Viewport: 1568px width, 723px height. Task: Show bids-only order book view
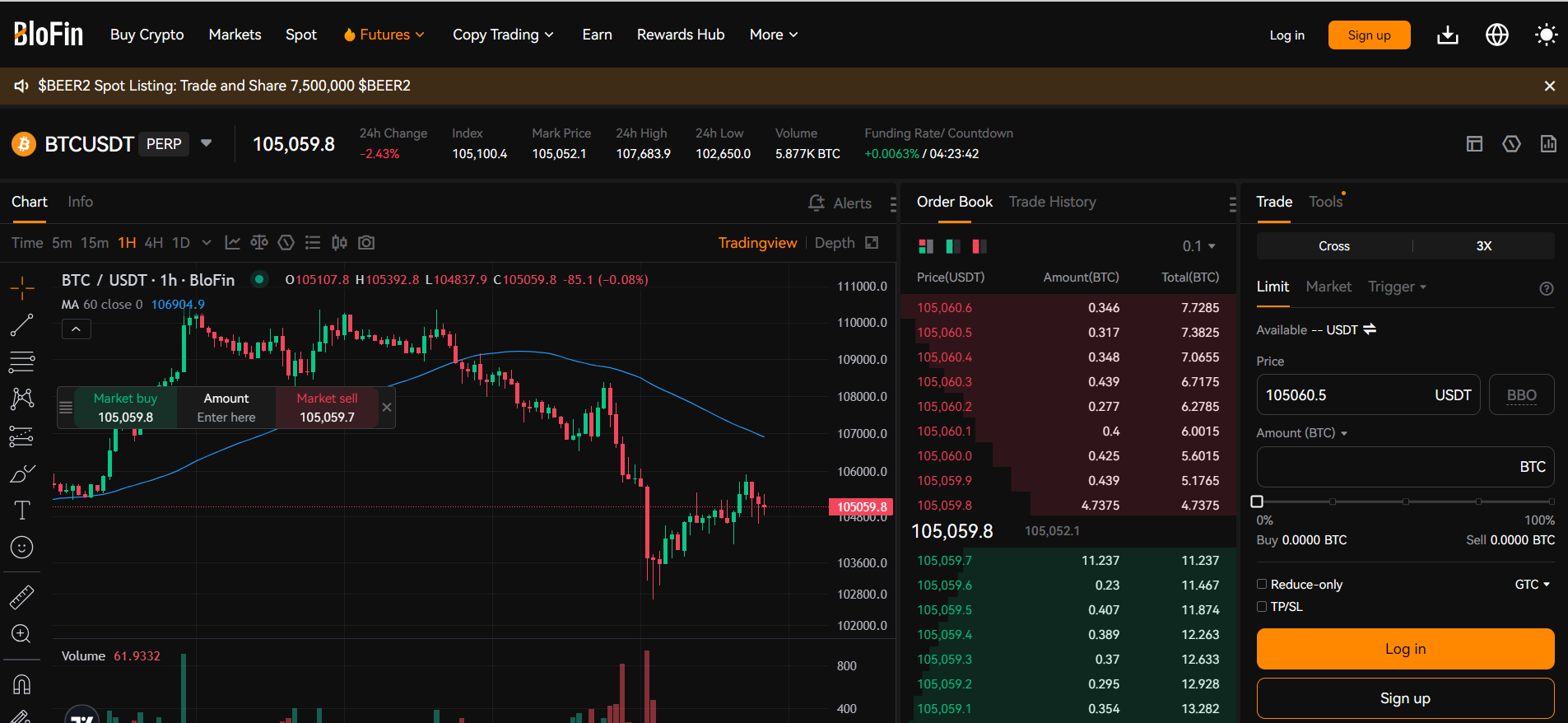click(x=953, y=246)
